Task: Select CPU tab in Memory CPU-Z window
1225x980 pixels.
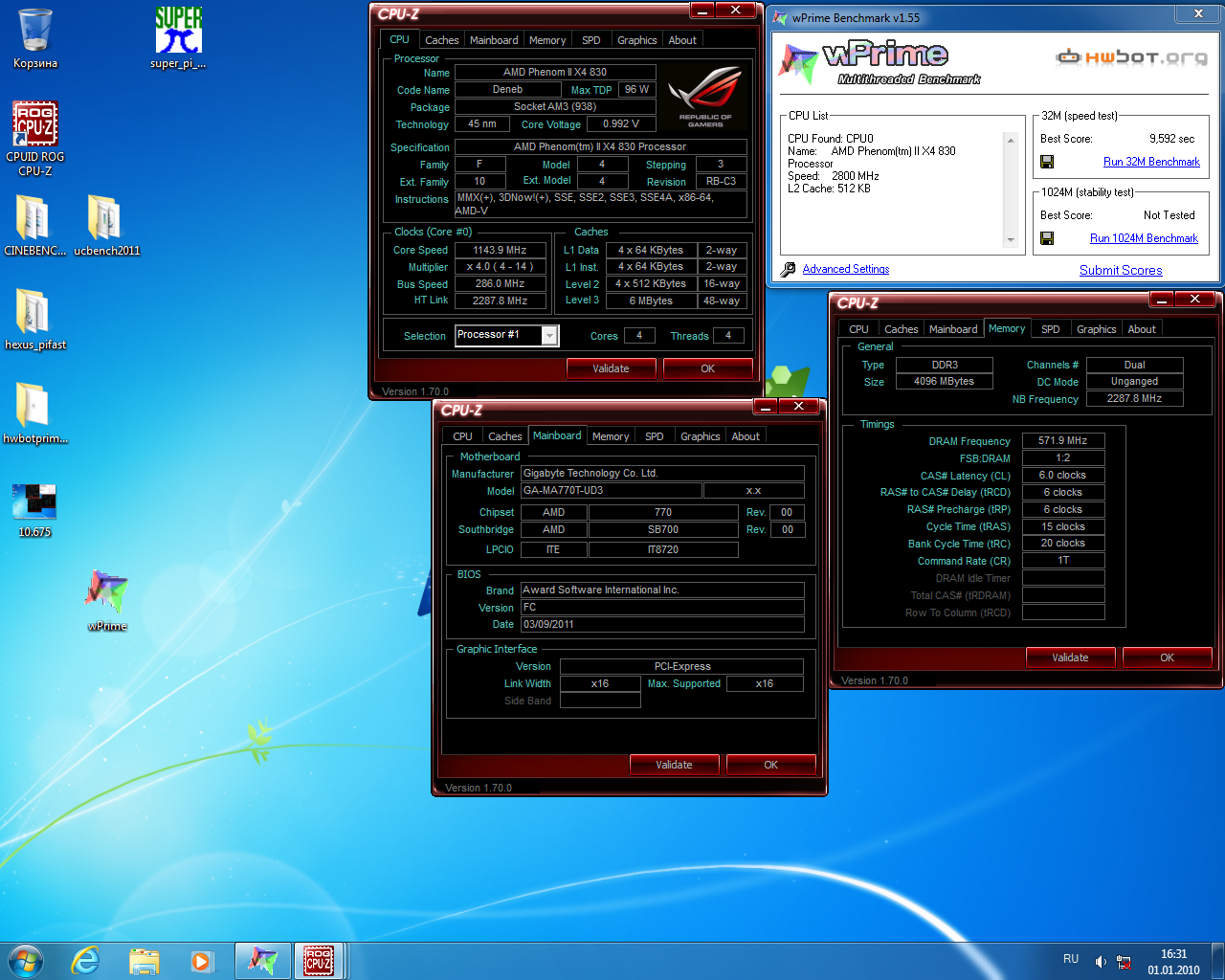Action: pyautogui.click(x=859, y=329)
